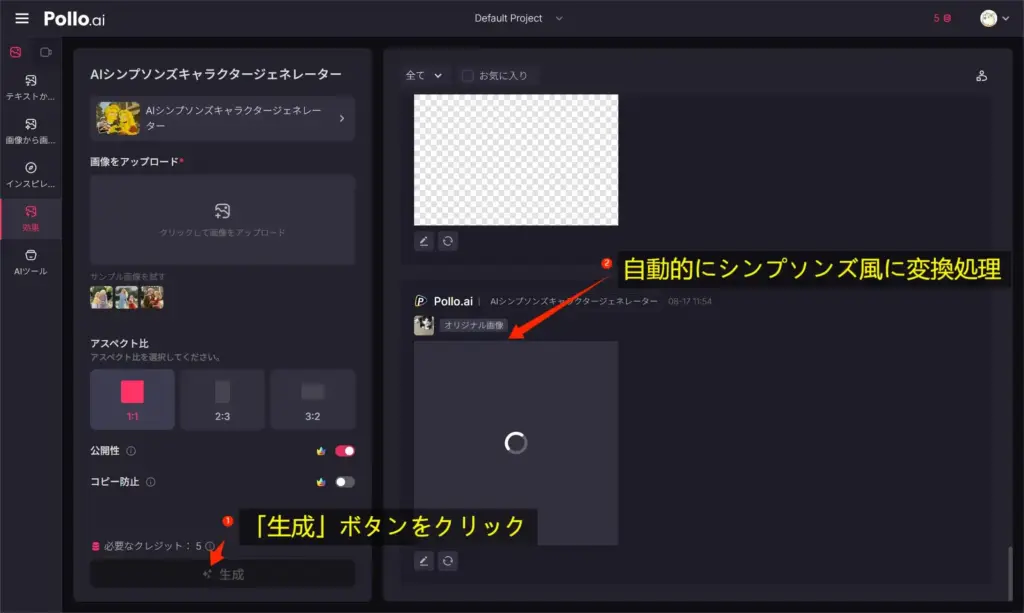Screen dimensions: 1024x613
Task: Choose the second sample image
Action: click(x=127, y=298)
